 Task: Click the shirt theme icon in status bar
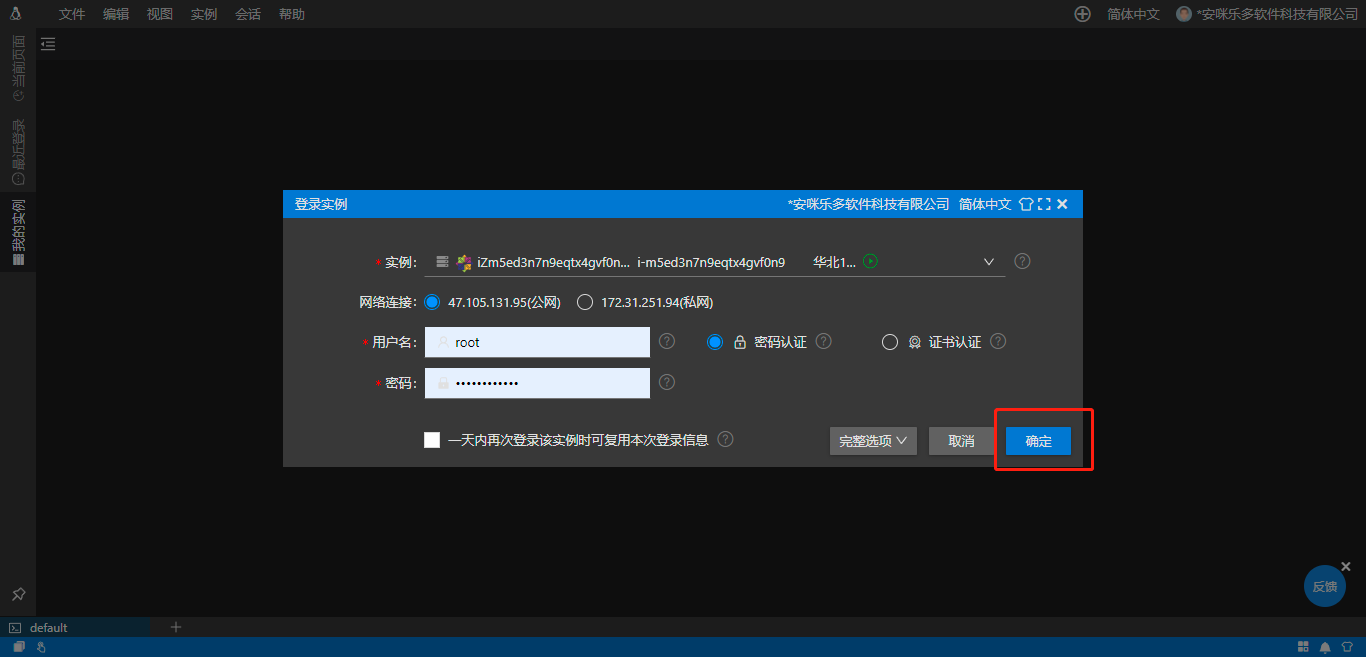pos(1347,647)
